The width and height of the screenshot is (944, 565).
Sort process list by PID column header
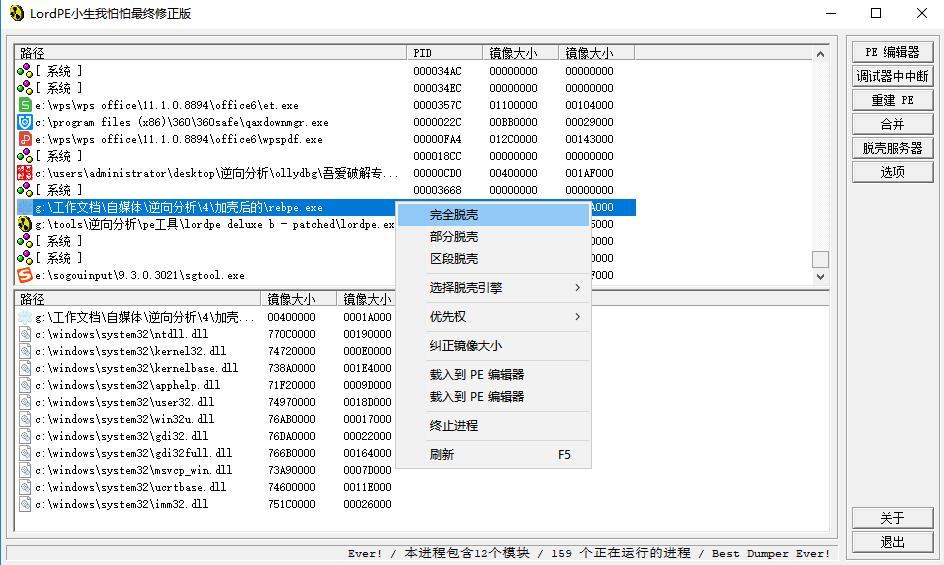tap(444, 53)
